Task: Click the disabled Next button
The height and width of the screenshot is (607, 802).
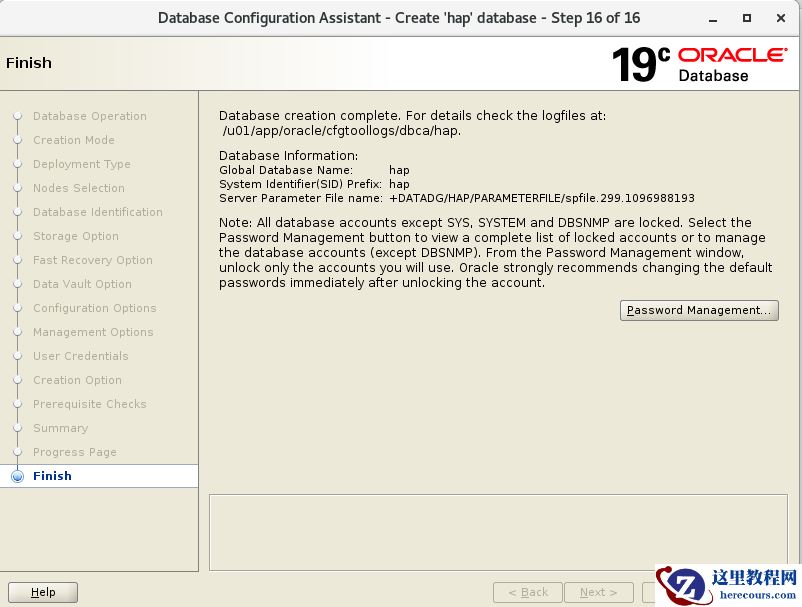Action: [x=598, y=592]
